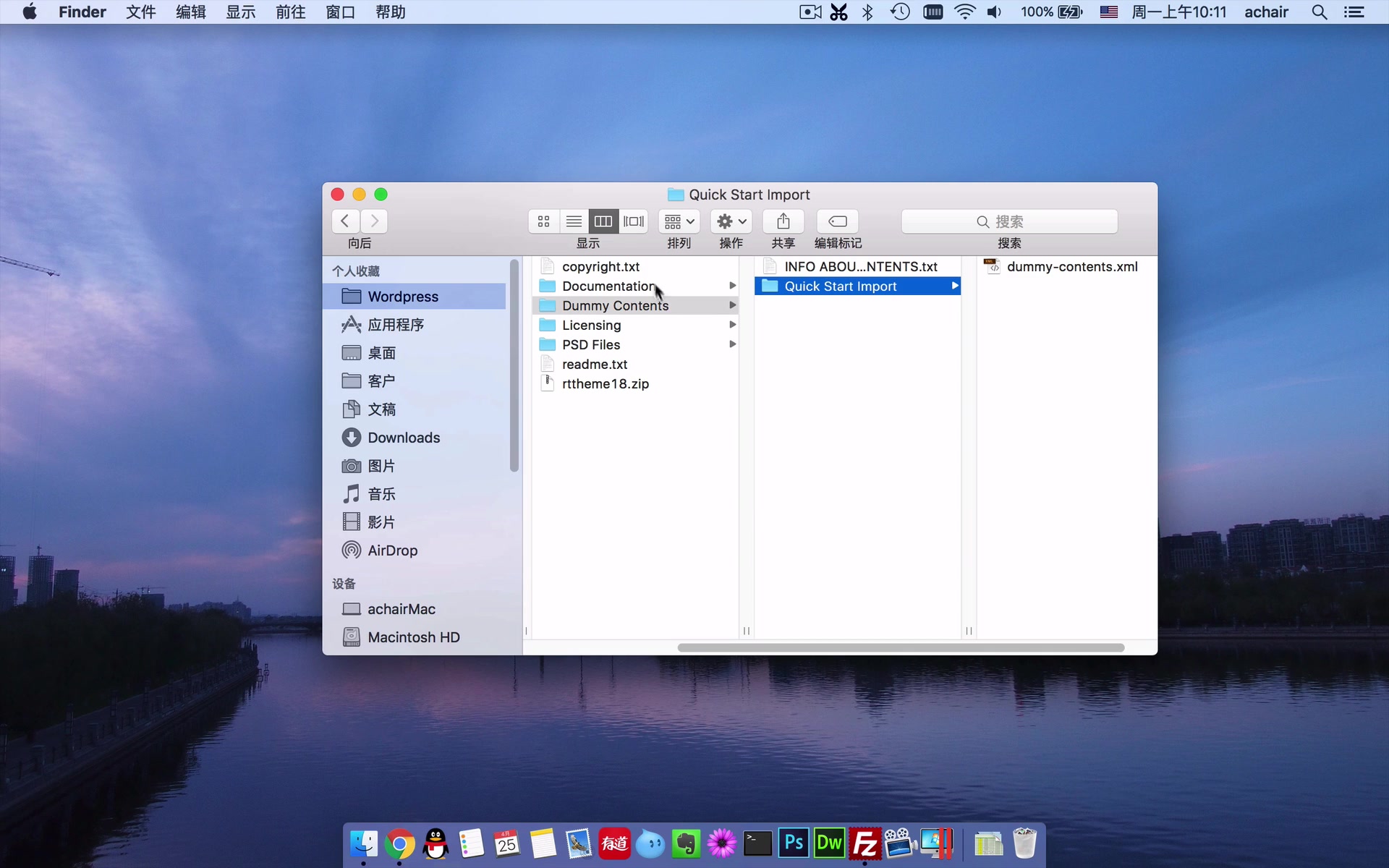Viewport: 1389px width, 868px height.
Task: Switch to icon view in Finder toolbar
Action: pyautogui.click(x=543, y=221)
